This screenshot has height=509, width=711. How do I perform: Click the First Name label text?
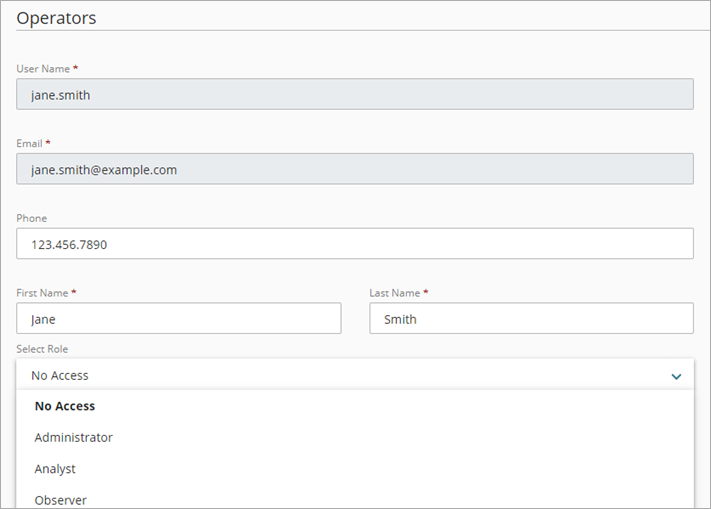point(43,293)
